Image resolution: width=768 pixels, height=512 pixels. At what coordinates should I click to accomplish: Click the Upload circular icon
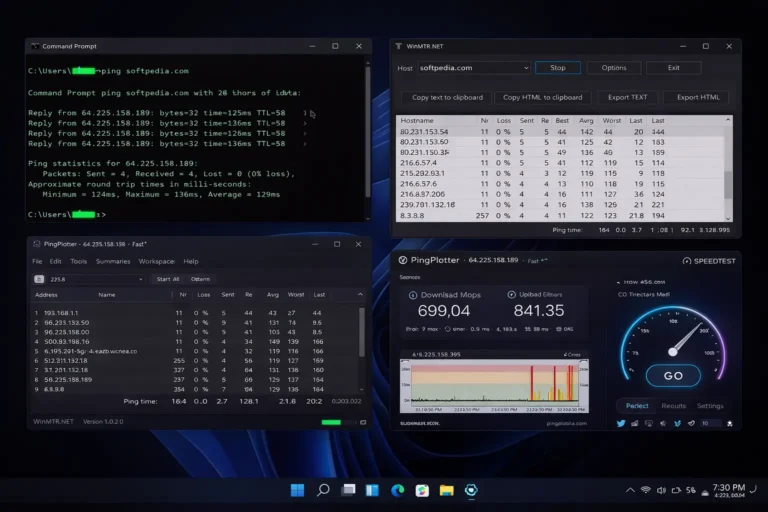tap(511, 294)
